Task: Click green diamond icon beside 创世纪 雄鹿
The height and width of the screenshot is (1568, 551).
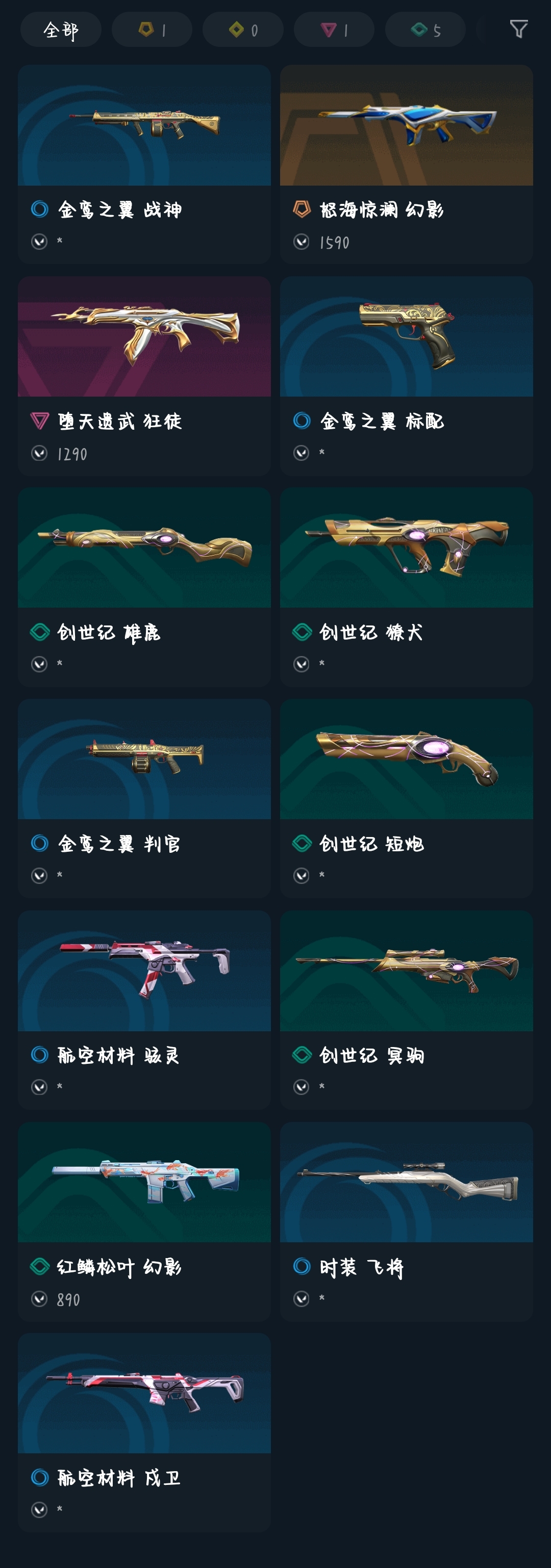Action: coord(40,632)
